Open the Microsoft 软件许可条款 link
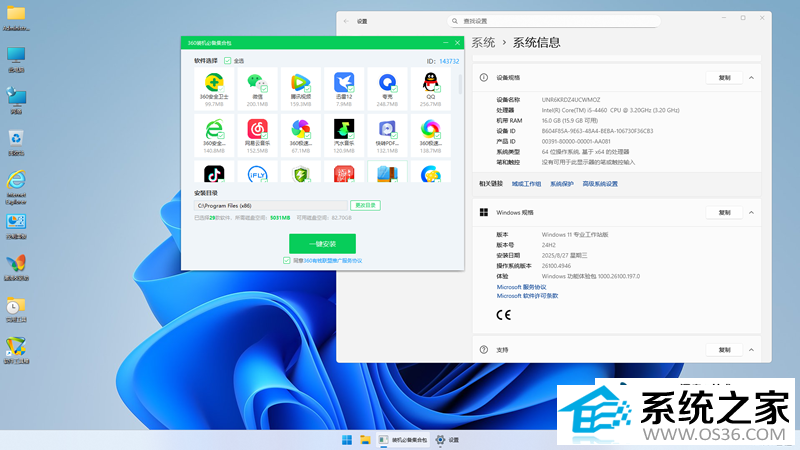The image size is (800, 450). [x=528, y=296]
